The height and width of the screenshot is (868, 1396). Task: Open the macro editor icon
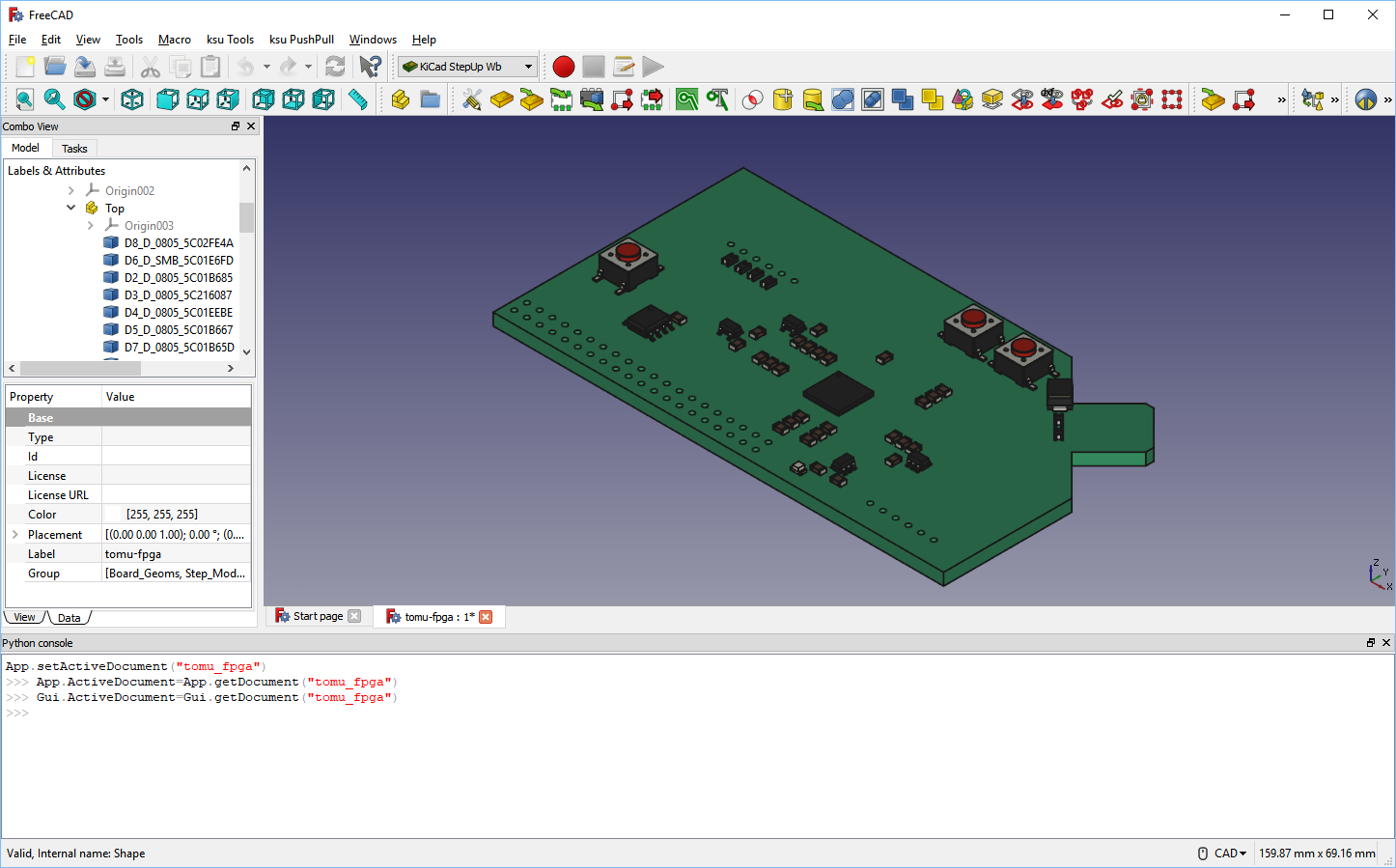pyautogui.click(x=623, y=67)
